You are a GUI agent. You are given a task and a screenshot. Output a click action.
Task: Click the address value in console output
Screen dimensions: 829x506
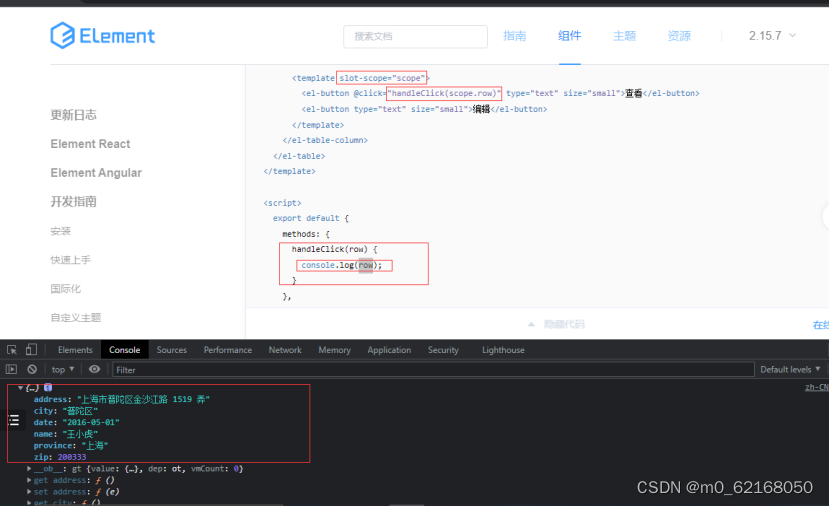click(143, 399)
